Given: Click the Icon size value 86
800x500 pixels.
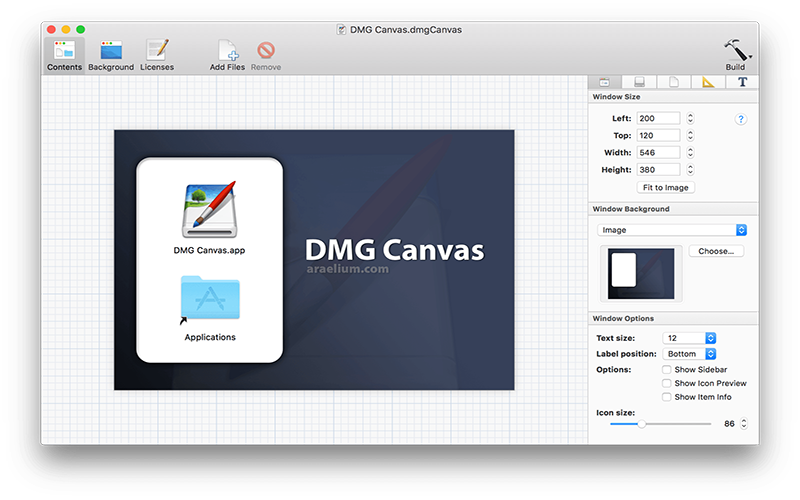Looking at the screenshot, I should point(729,424).
